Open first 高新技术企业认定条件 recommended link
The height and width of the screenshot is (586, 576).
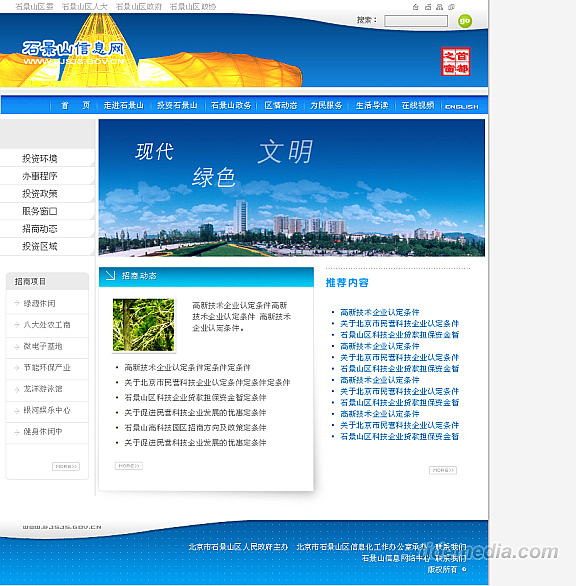380,312
